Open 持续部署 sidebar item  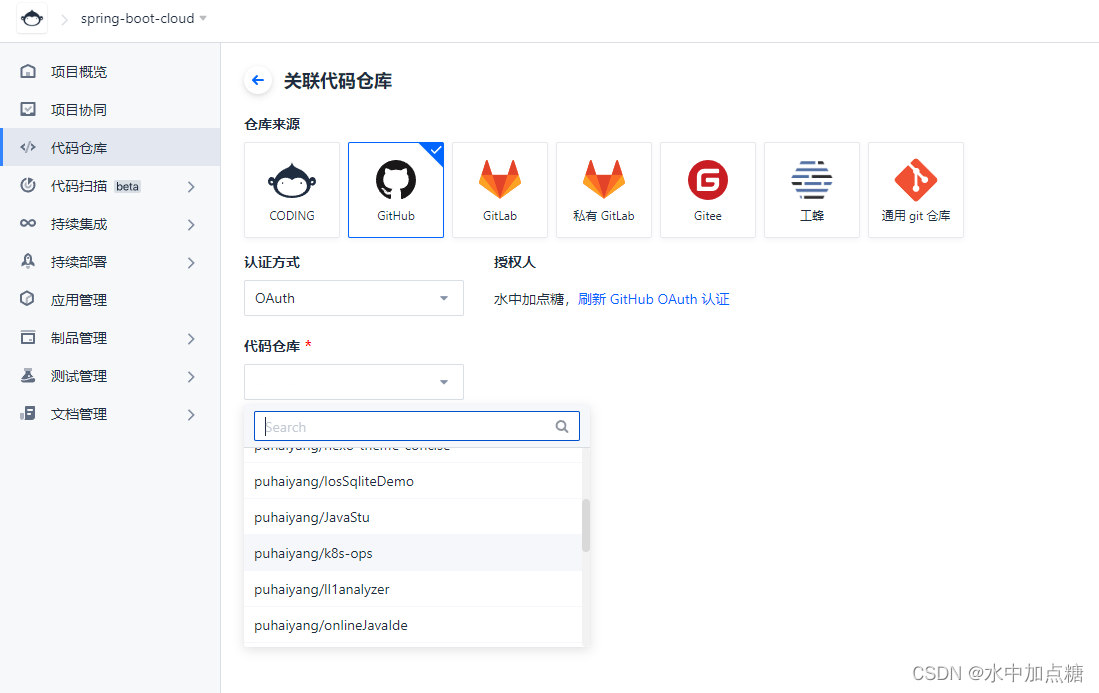click(x=111, y=261)
